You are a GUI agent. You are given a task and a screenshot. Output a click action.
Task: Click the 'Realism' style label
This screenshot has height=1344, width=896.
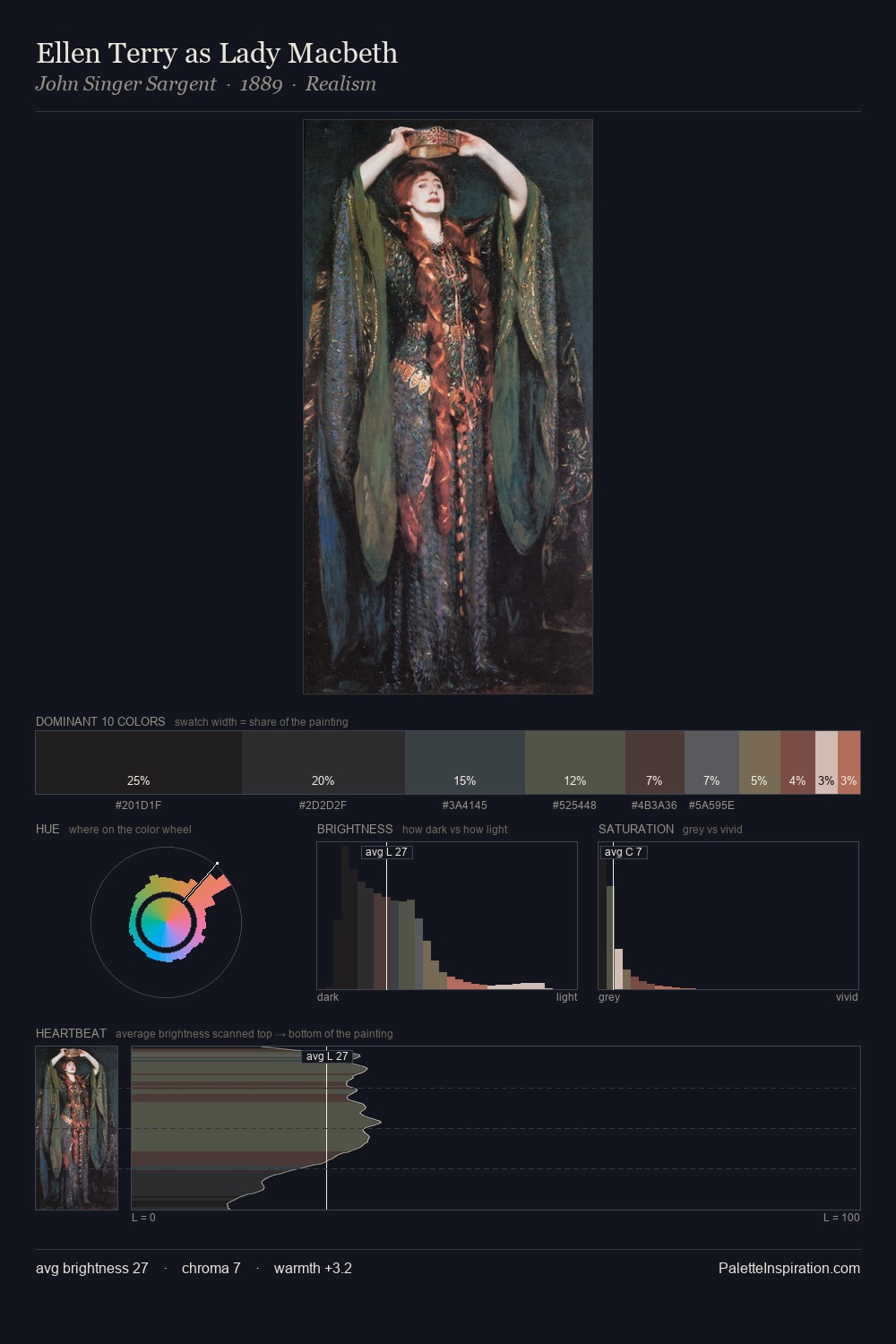pyautogui.click(x=340, y=84)
